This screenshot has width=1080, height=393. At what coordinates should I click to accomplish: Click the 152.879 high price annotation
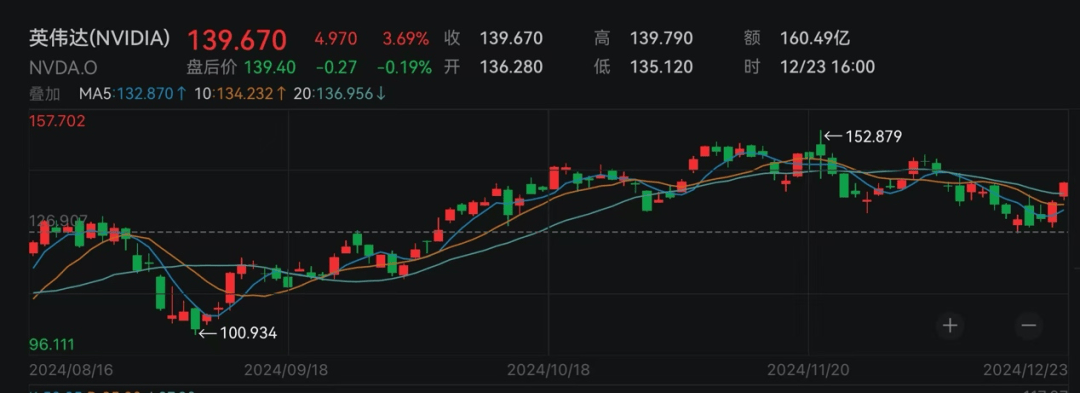click(x=863, y=136)
